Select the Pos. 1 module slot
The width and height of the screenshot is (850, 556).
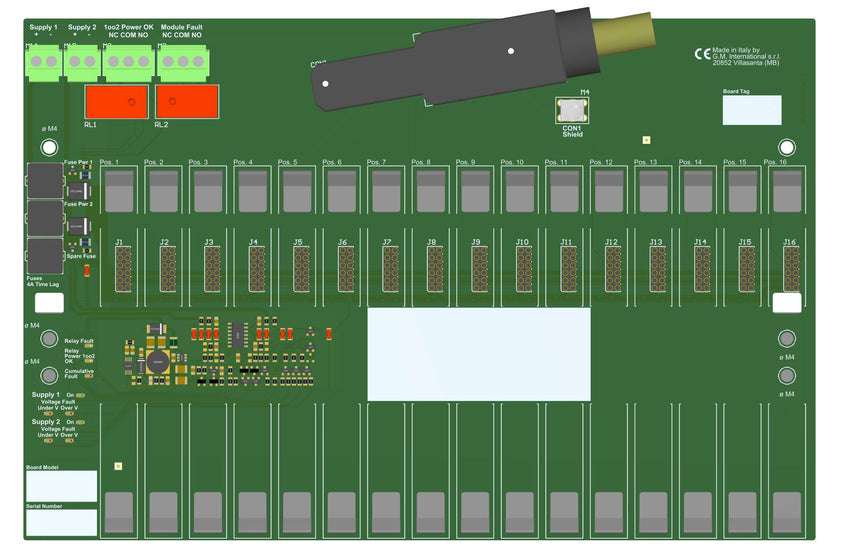(x=119, y=190)
